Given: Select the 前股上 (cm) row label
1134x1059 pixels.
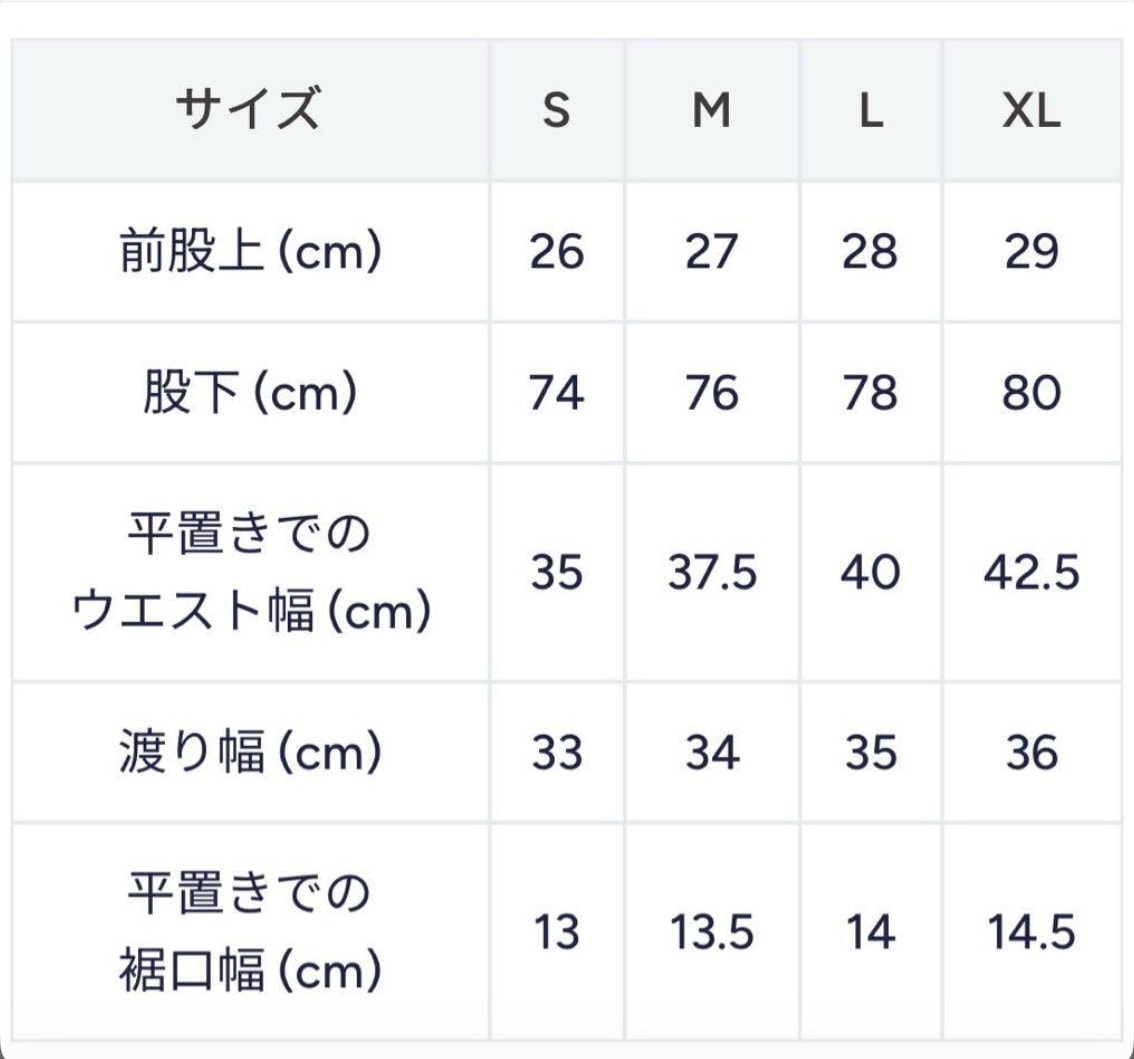Looking at the screenshot, I should tap(250, 252).
